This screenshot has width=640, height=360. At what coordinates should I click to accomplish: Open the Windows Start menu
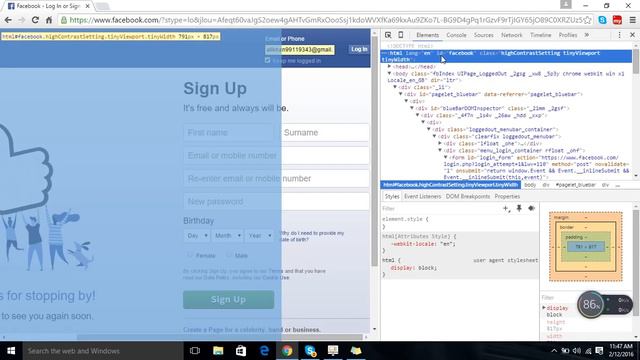[x=11, y=351]
